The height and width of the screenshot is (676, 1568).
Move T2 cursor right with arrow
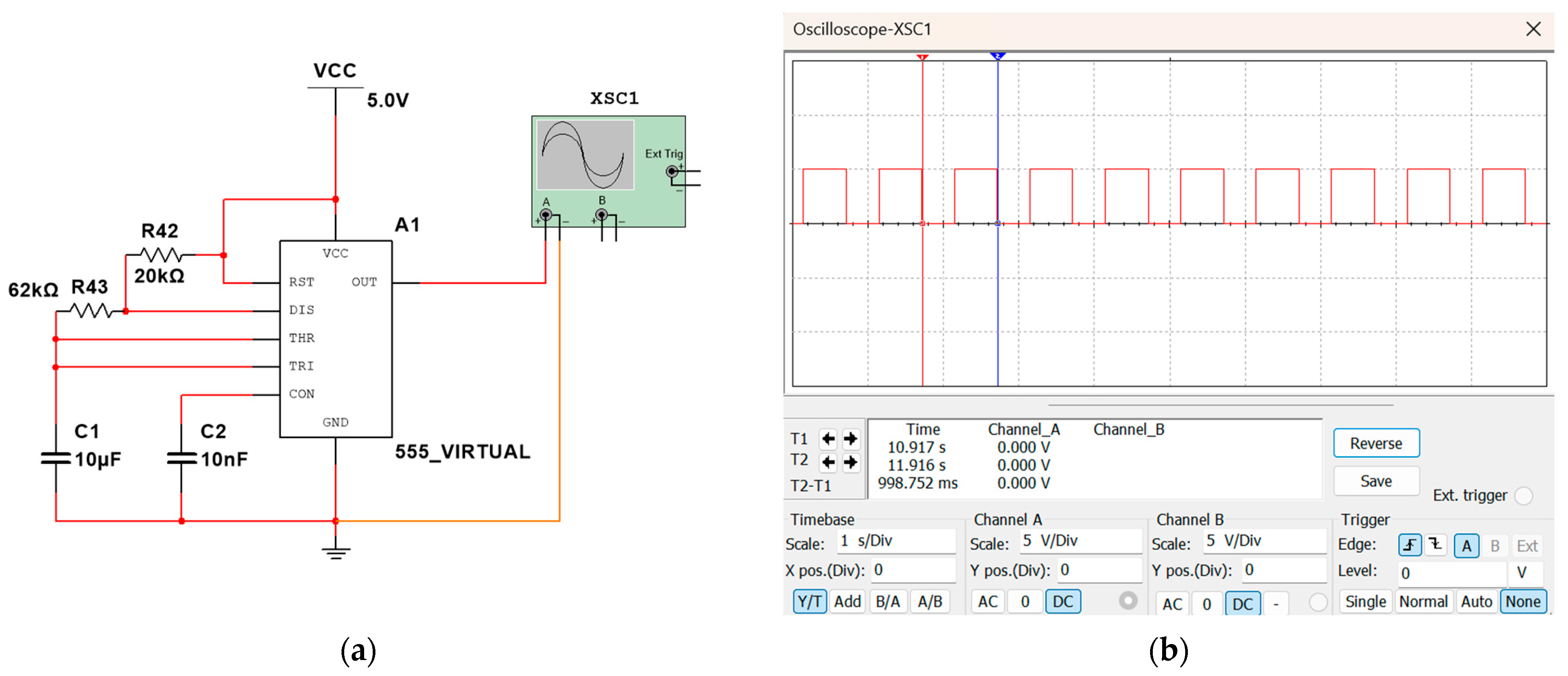click(851, 462)
